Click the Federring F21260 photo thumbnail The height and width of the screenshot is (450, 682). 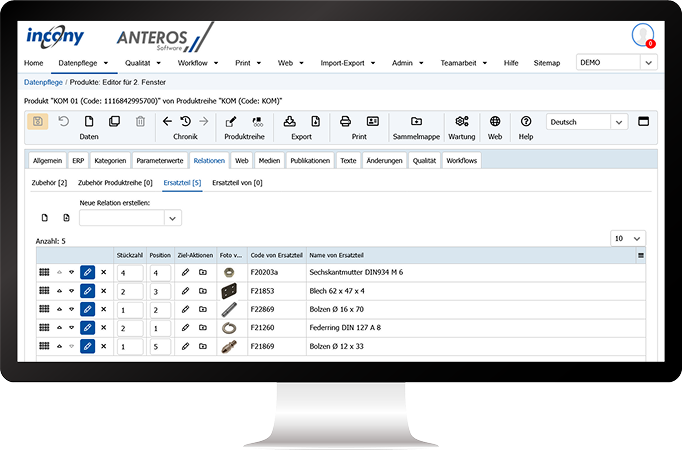(229, 327)
